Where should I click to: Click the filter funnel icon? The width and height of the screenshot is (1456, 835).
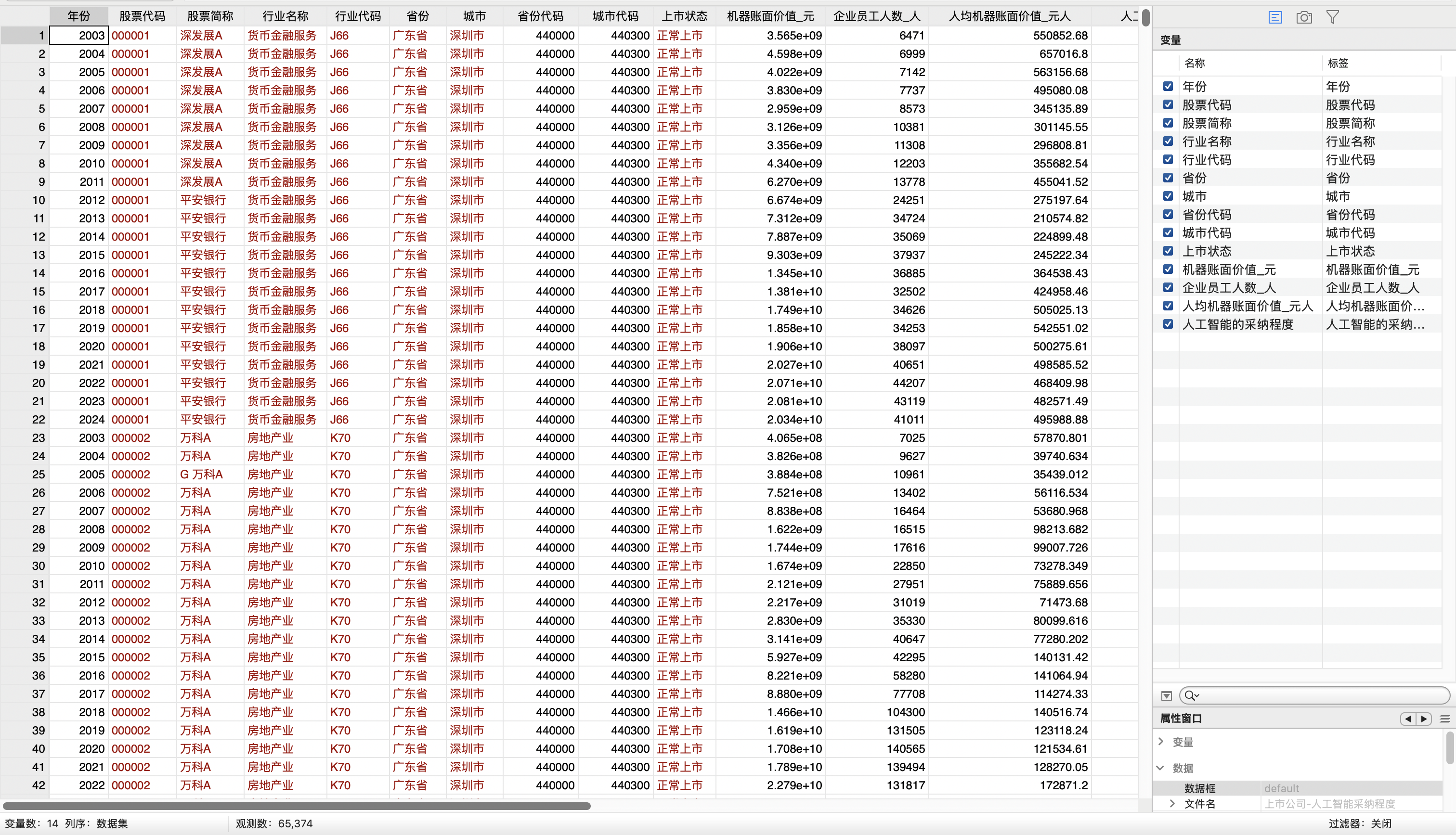click(1333, 17)
